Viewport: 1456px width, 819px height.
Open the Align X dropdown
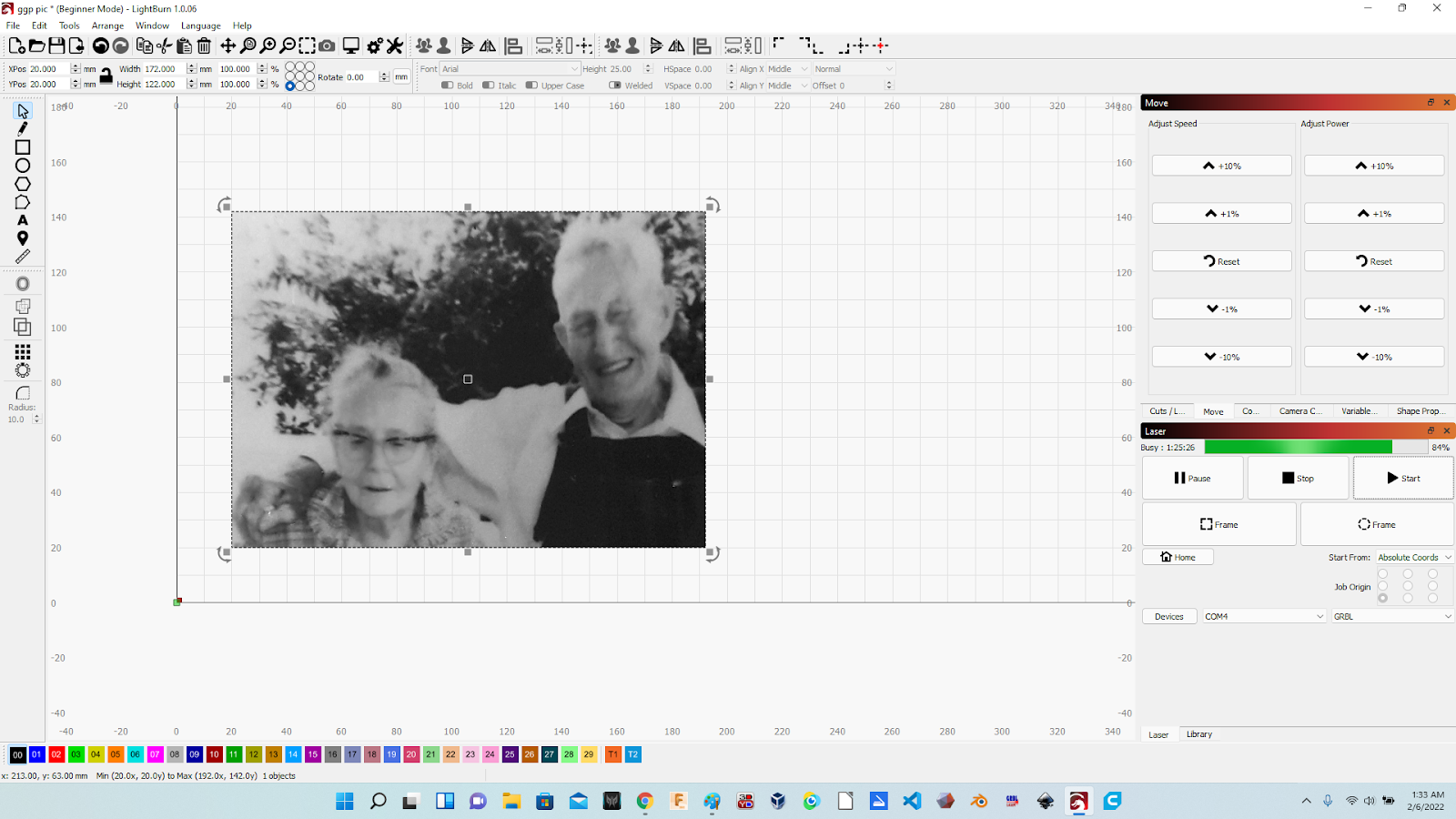tap(787, 69)
